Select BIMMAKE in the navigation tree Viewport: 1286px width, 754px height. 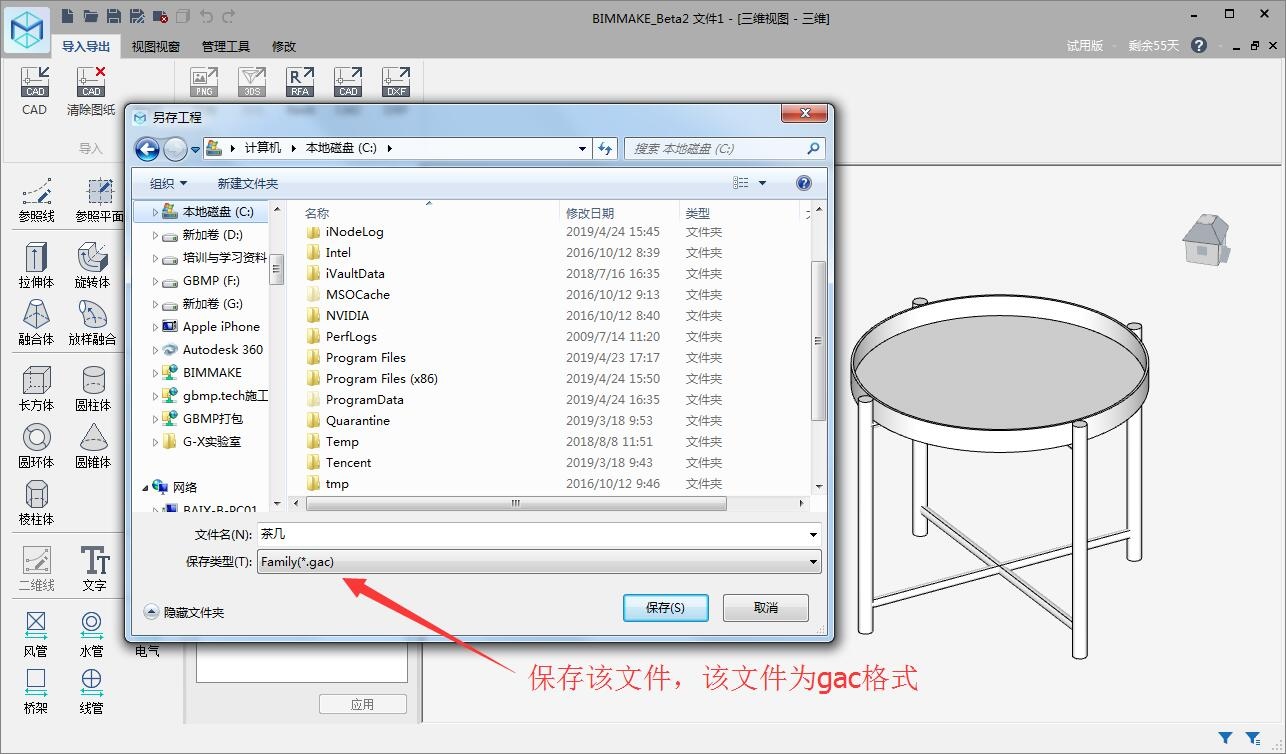point(212,373)
